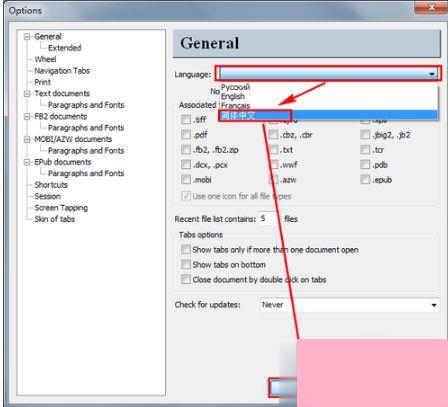This screenshot has height=407, width=448.
Task: Enable Show tabs on bottom
Action: 186,264
